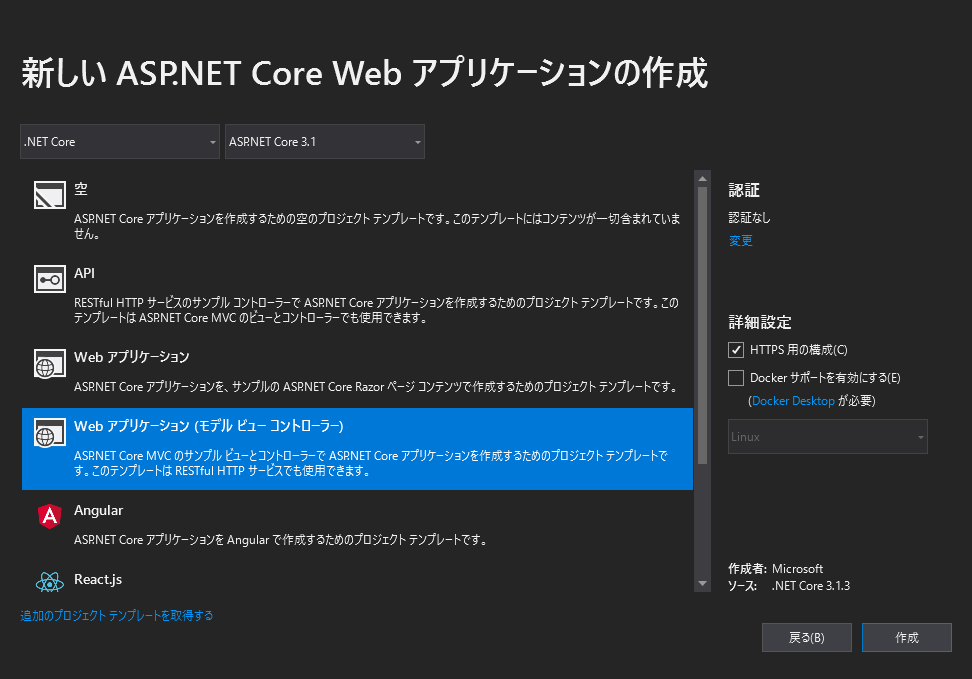Select the Angular template title
972x679 pixels.
tap(98, 510)
